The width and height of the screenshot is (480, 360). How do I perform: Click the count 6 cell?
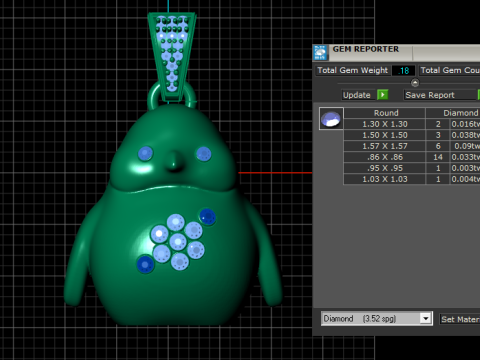pos(438,146)
